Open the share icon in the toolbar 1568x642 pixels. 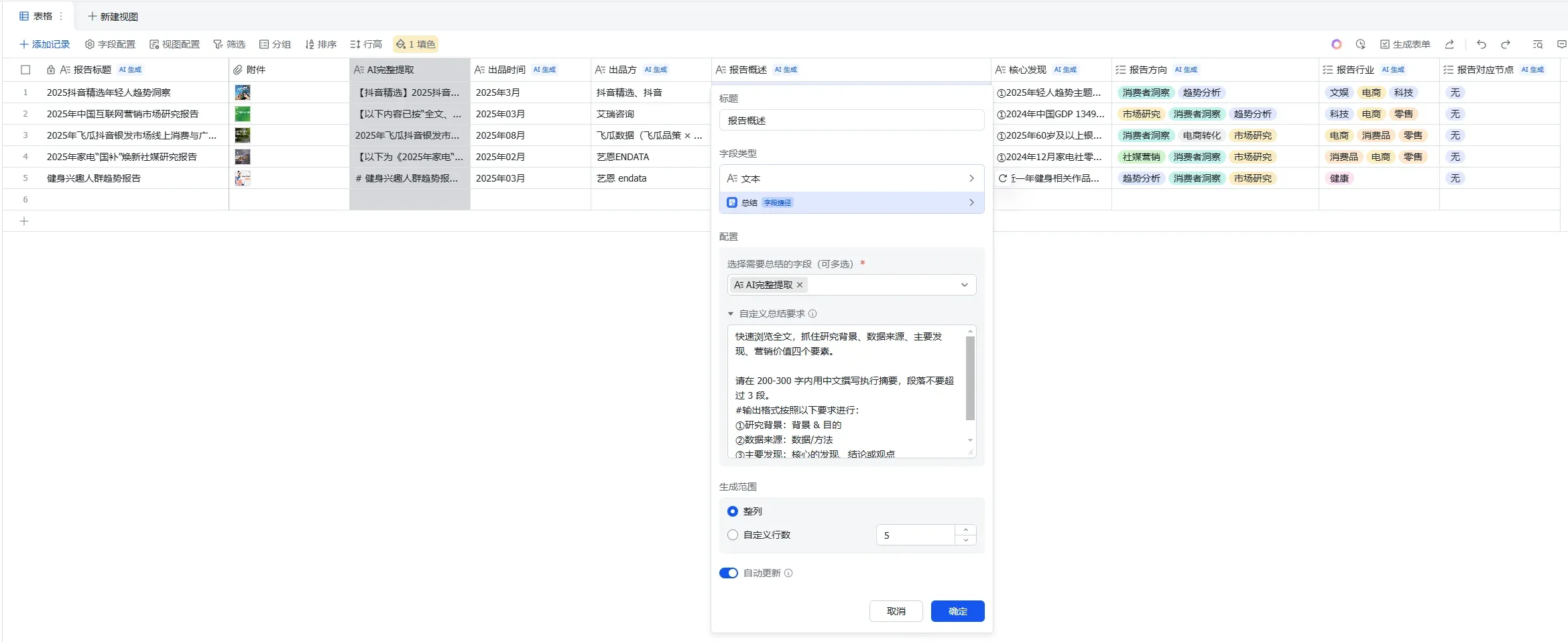pyautogui.click(x=1450, y=44)
